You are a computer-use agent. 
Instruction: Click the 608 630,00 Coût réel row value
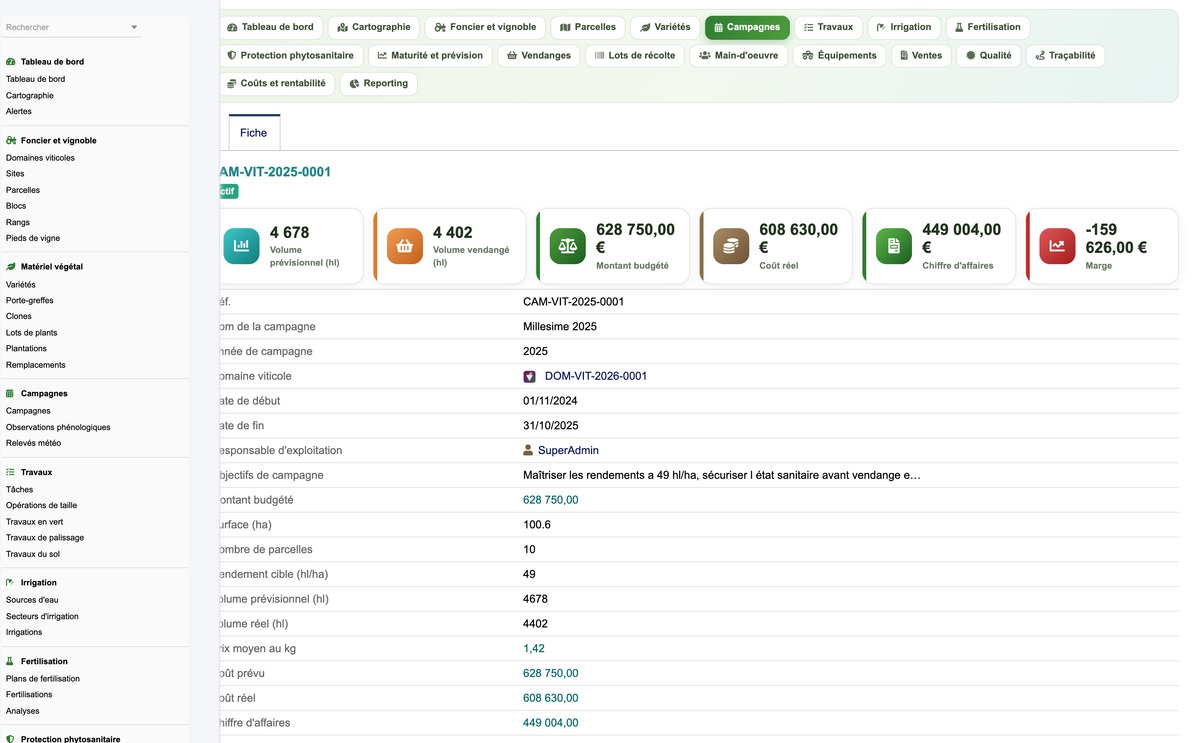(x=551, y=699)
